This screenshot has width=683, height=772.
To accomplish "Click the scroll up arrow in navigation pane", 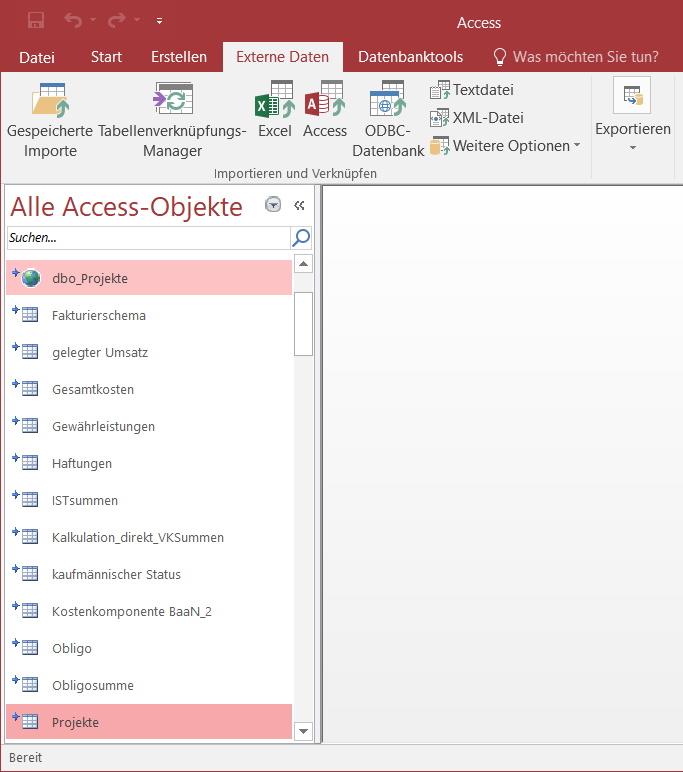I will pyautogui.click(x=303, y=264).
